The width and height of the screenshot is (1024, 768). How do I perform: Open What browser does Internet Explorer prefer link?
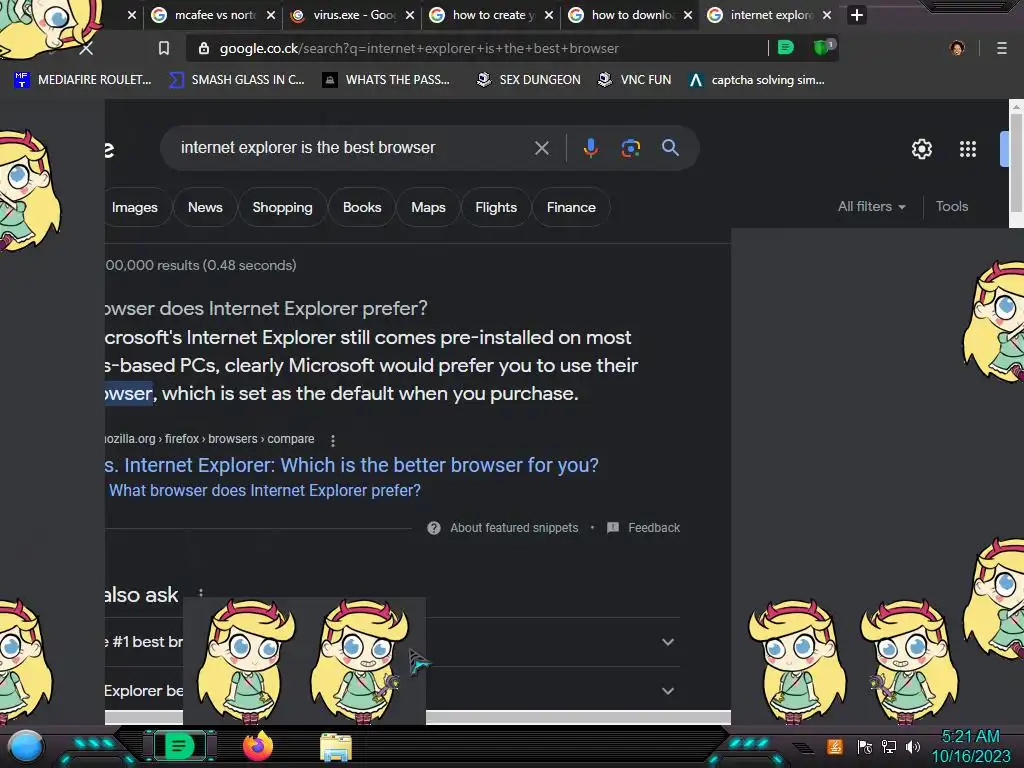pos(264,490)
